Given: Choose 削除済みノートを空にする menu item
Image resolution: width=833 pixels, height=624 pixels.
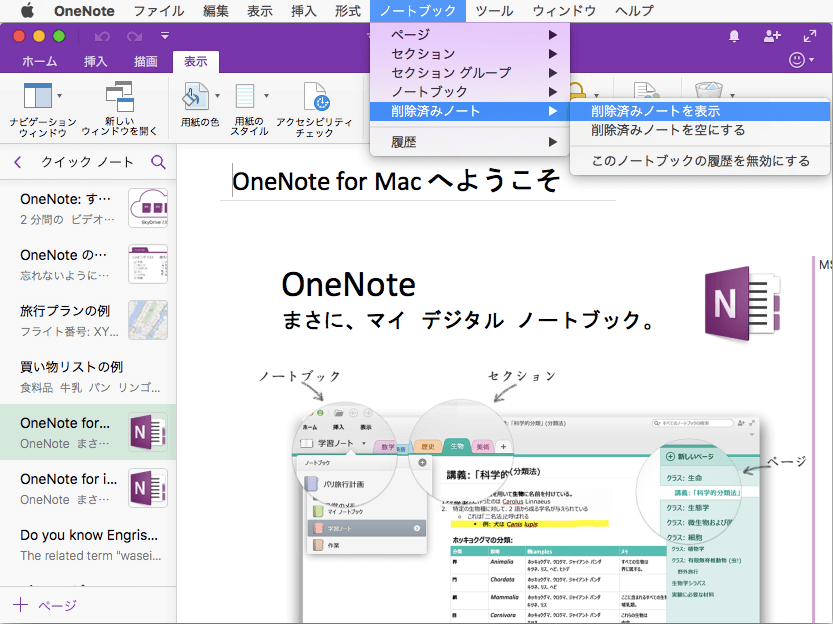Looking at the screenshot, I should (x=667, y=130).
